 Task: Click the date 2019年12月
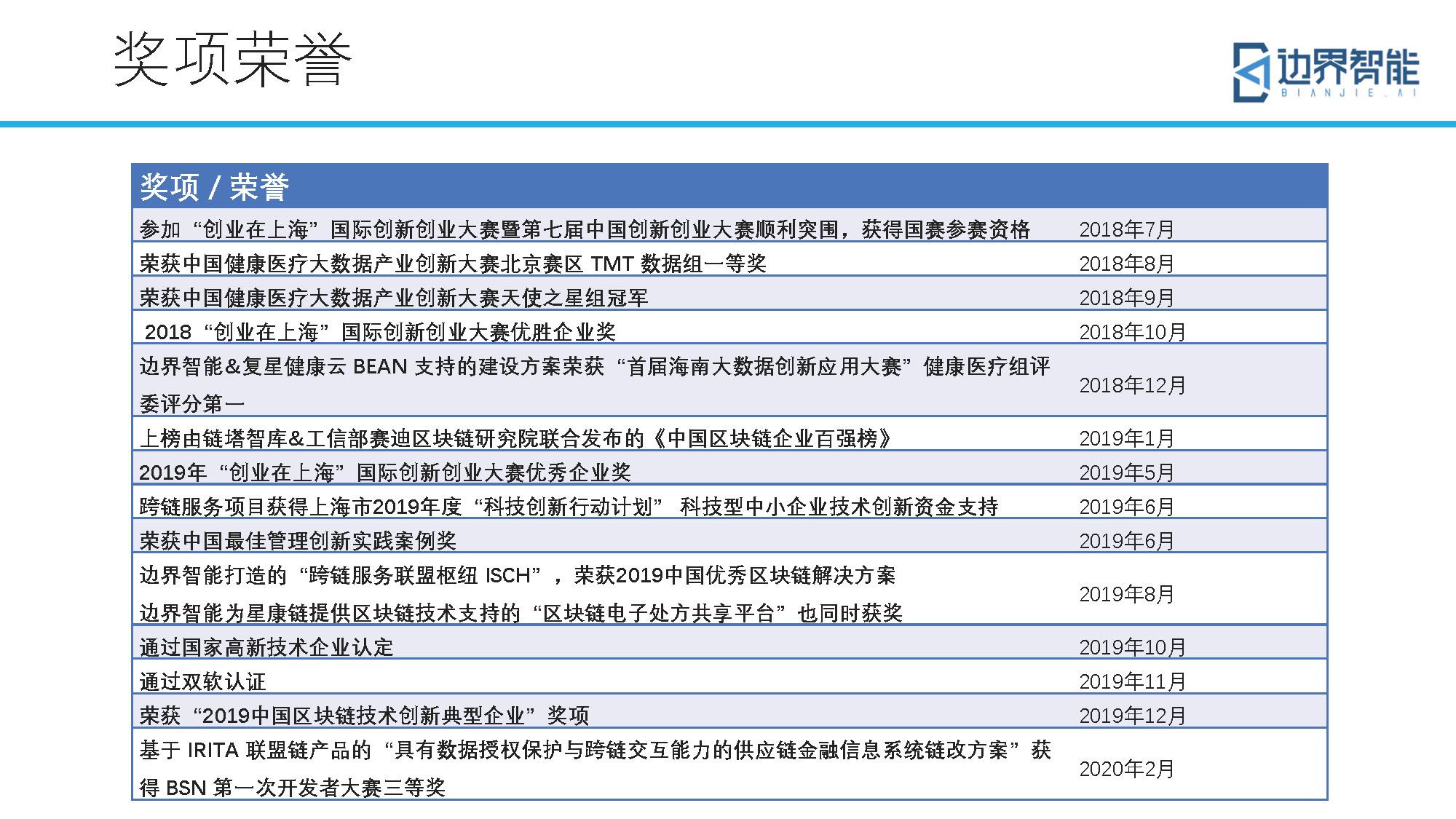(1133, 716)
